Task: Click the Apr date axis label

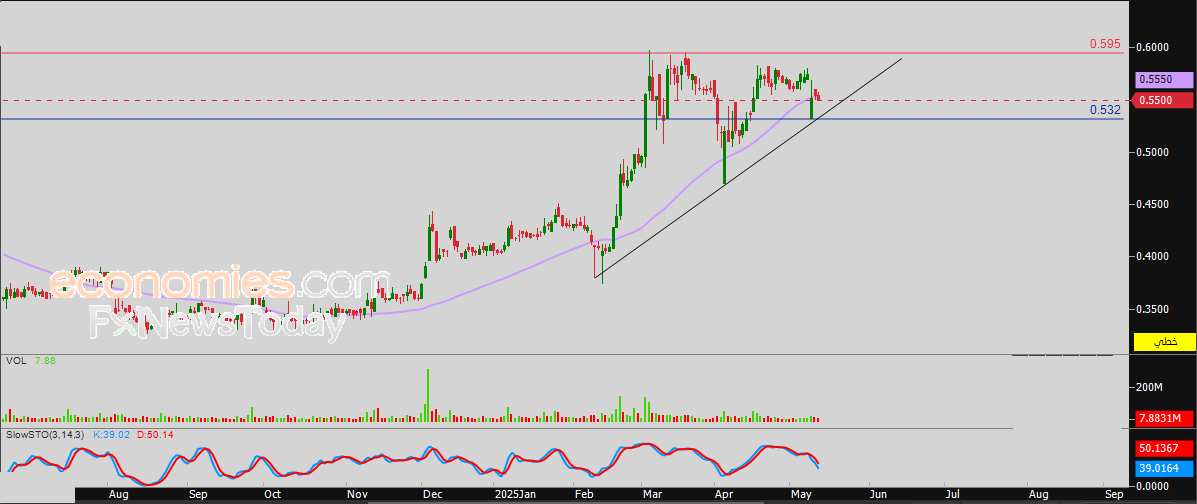Action: tap(723, 496)
